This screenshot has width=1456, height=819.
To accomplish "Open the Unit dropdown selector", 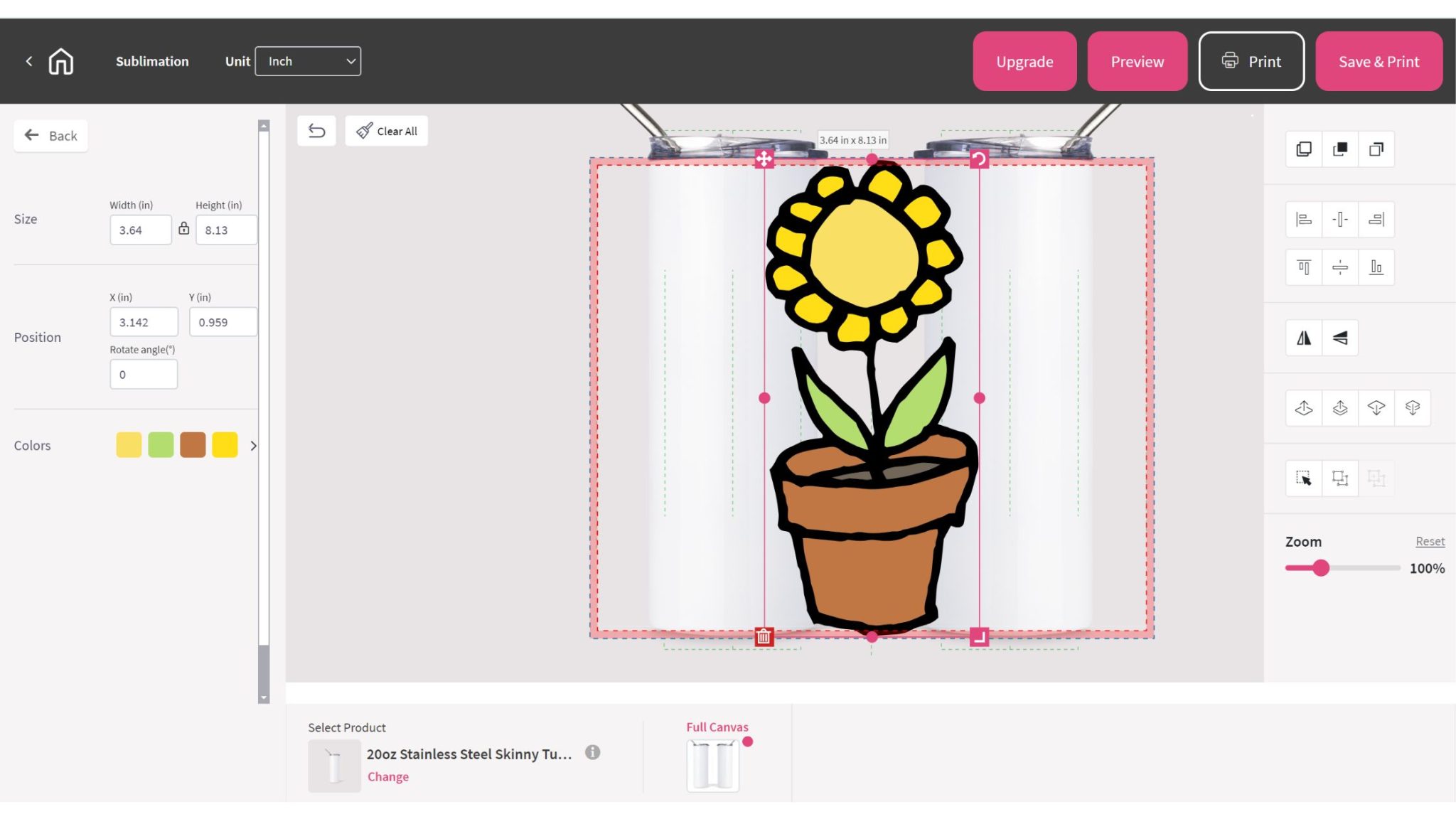I will 308,61.
